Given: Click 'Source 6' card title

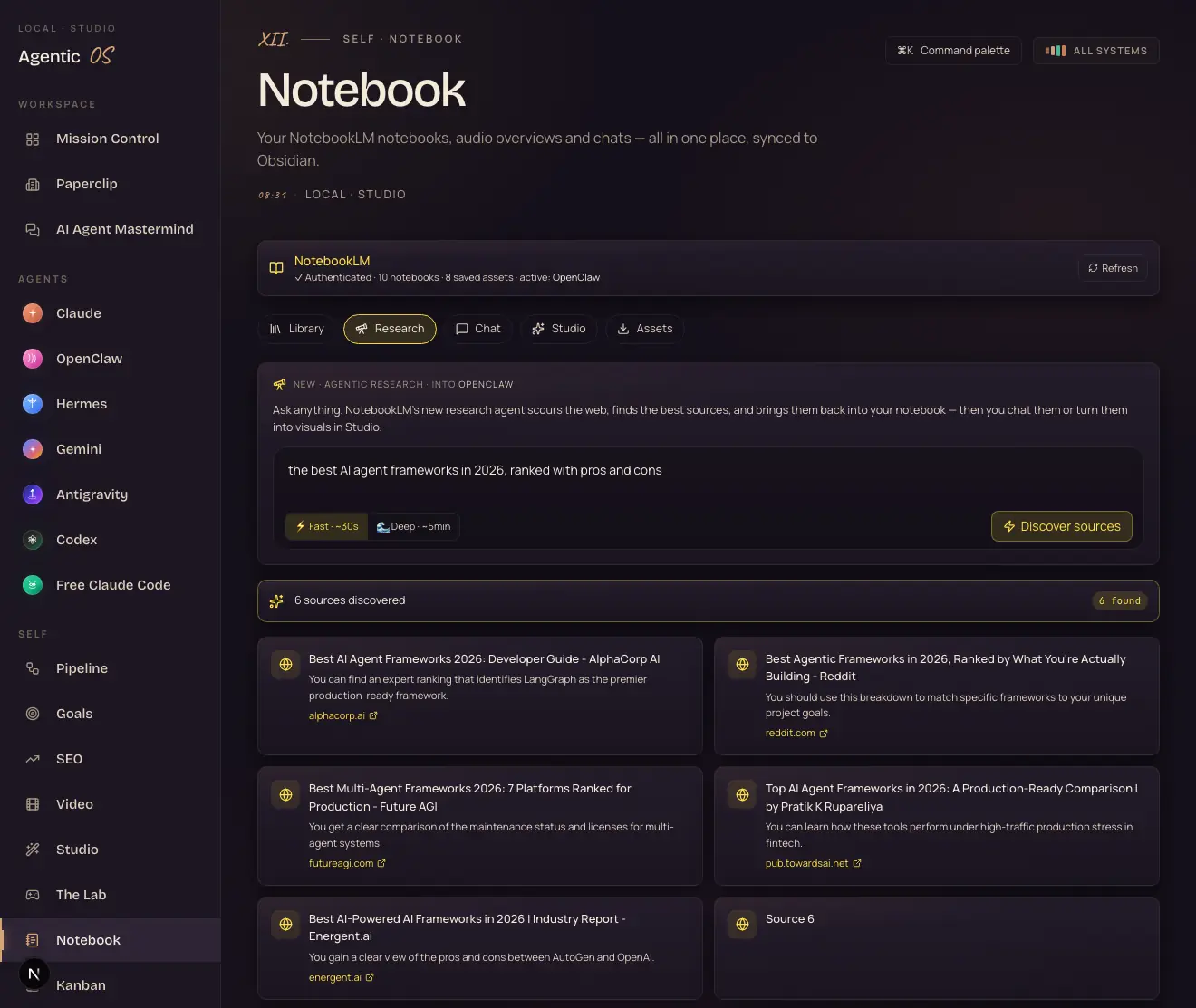Looking at the screenshot, I should pos(790,918).
